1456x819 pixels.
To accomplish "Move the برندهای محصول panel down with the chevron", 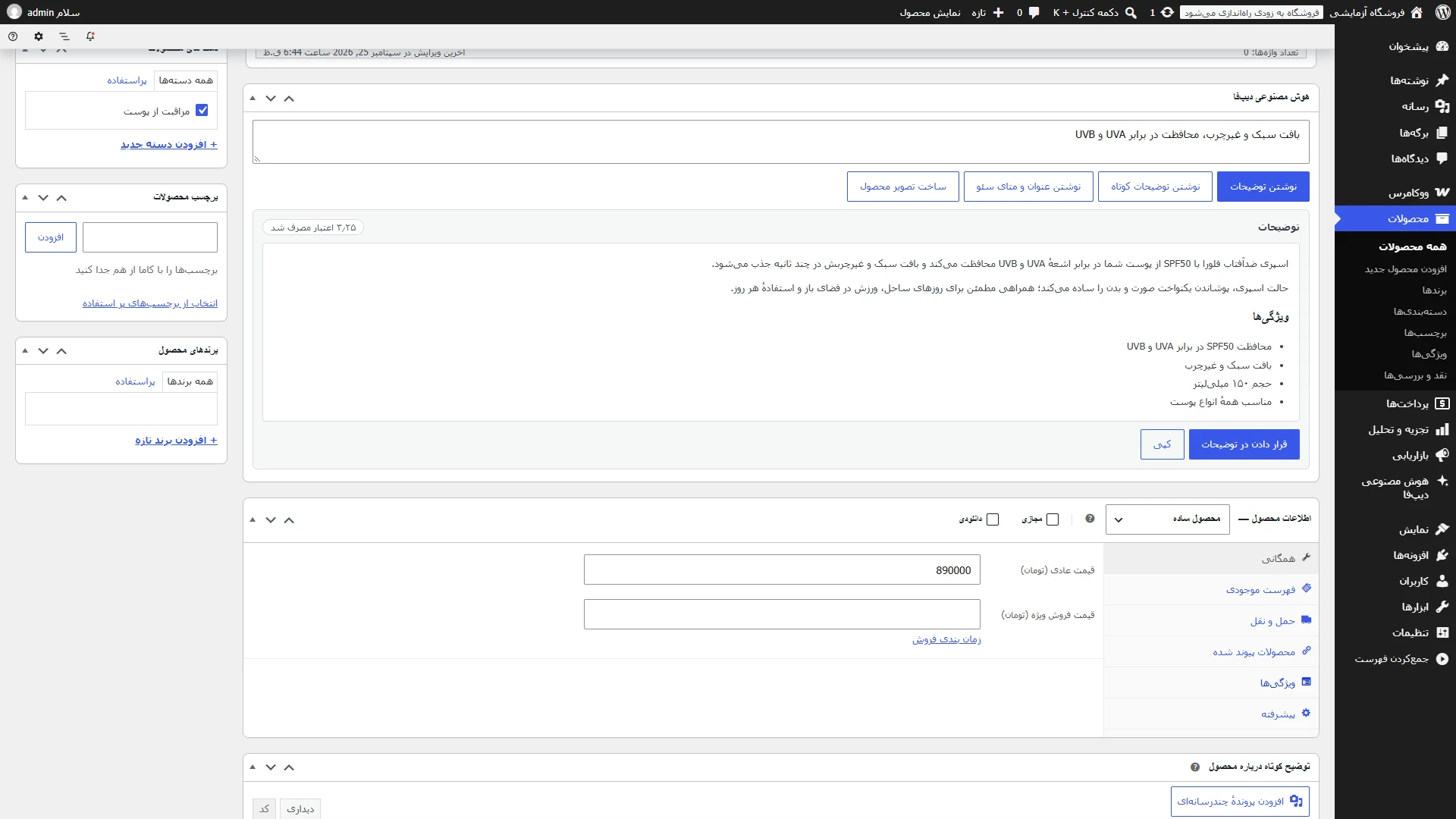I will [43, 350].
